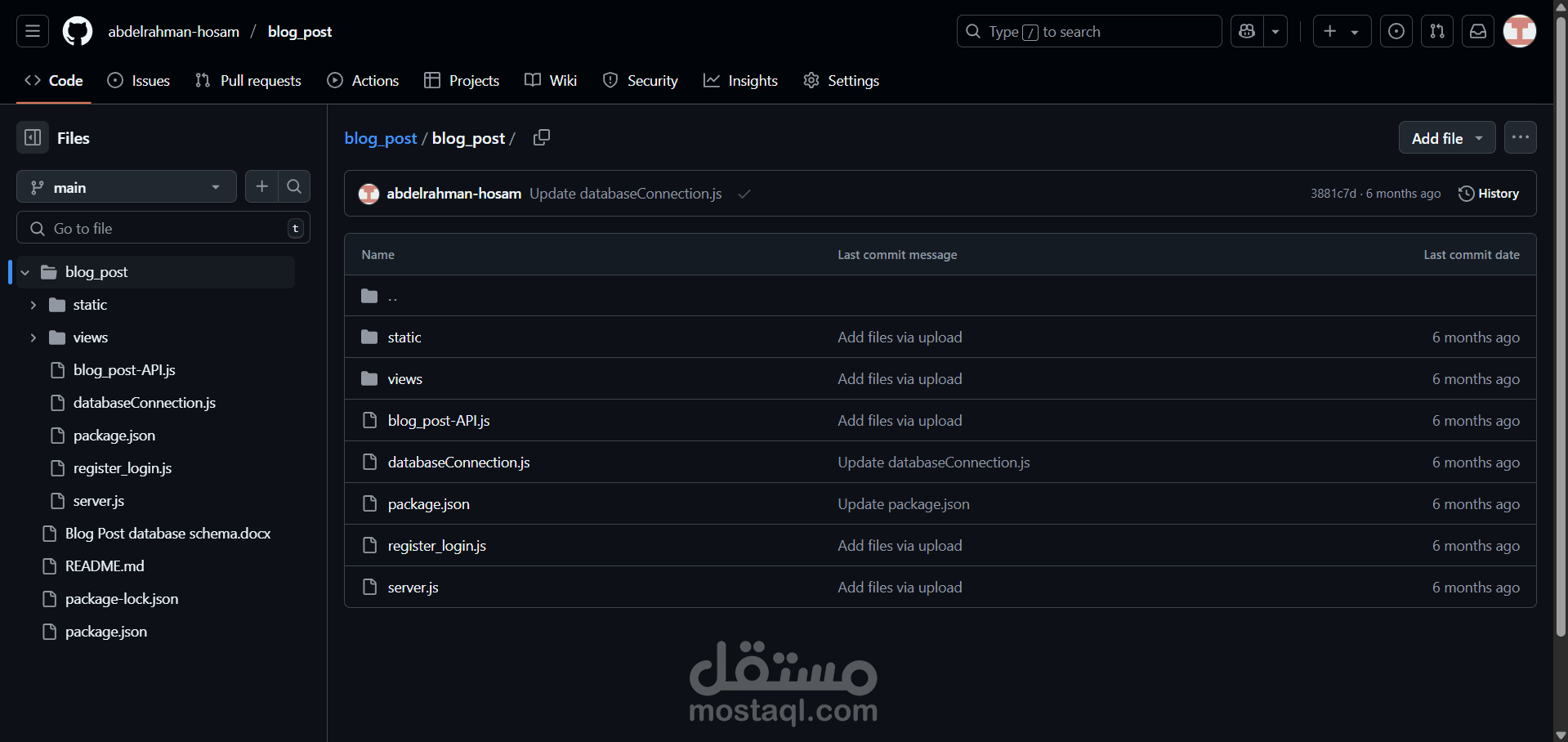
Task: Click the folder icon beside static in the file list
Action: 369,337
